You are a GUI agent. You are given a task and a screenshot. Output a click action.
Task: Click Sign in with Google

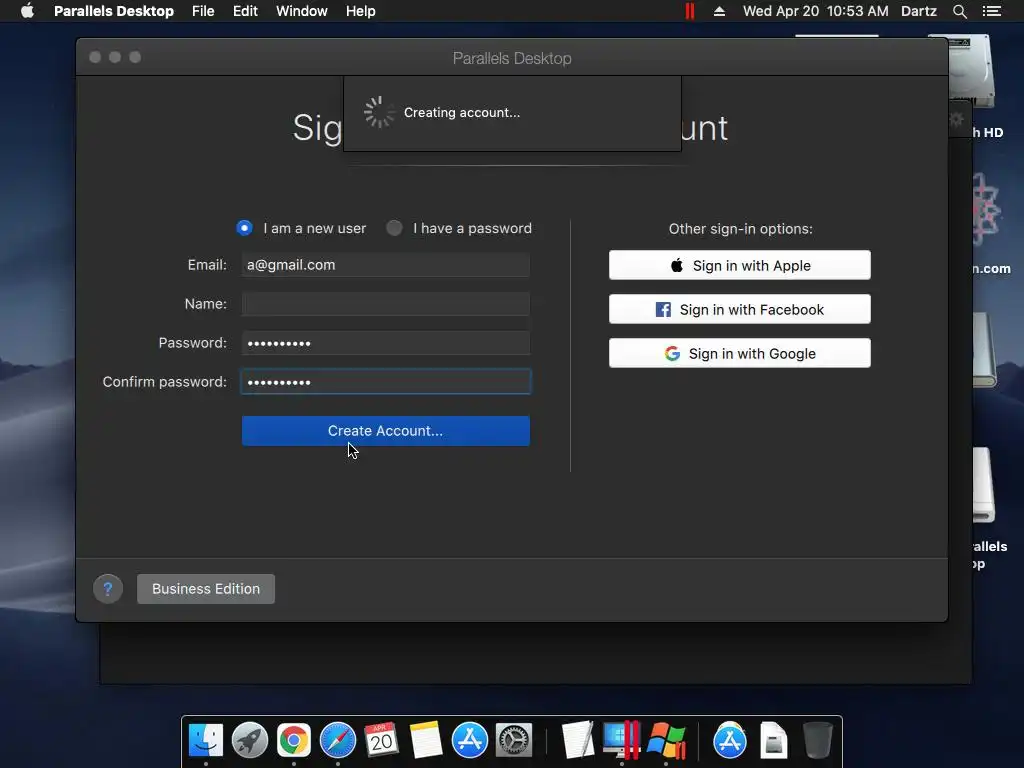coord(740,353)
